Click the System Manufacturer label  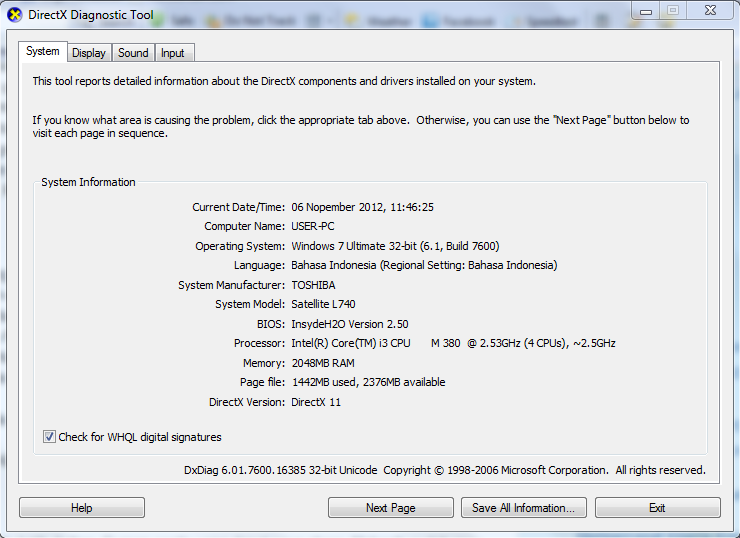(x=232, y=285)
